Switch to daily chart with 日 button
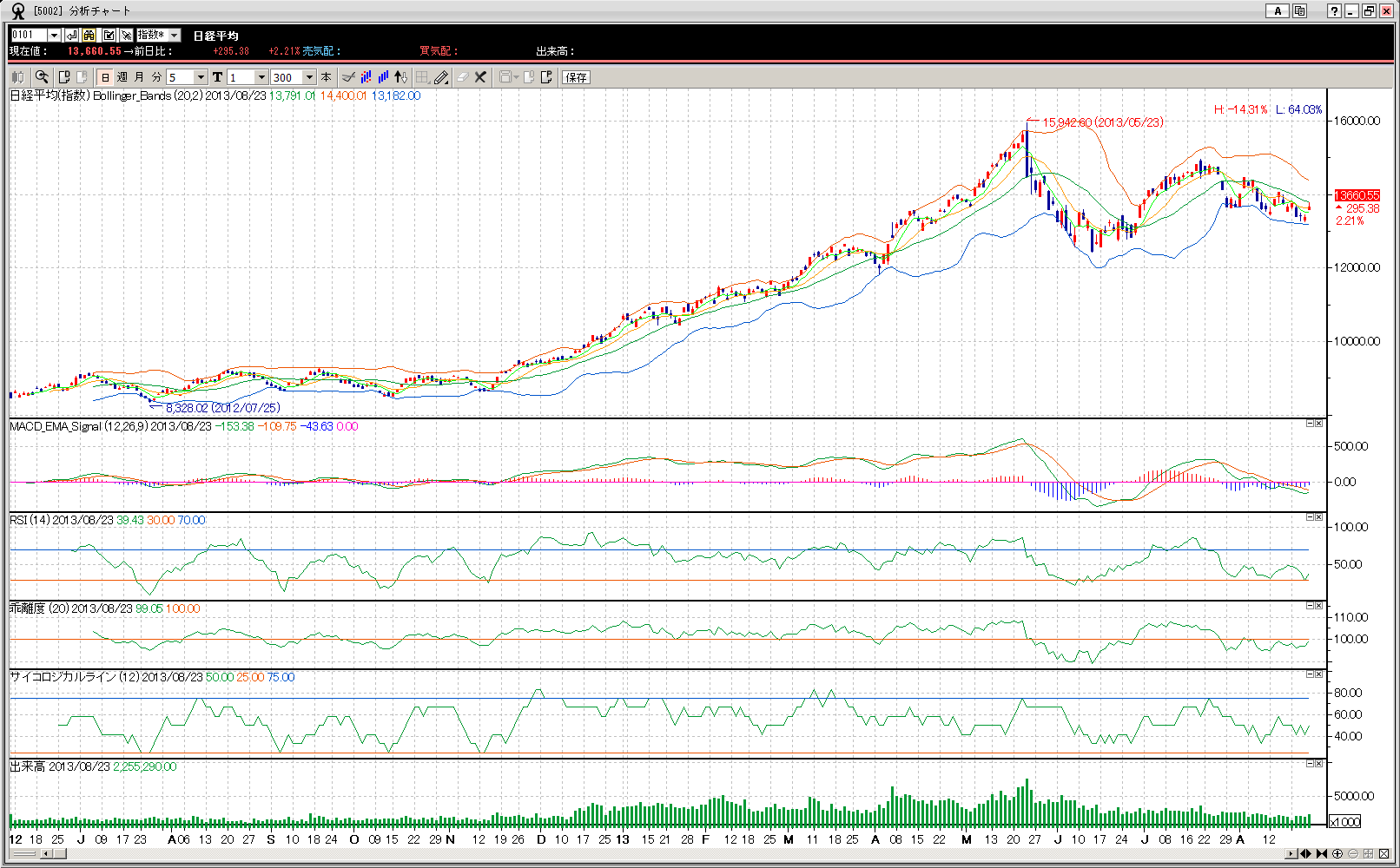This screenshot has height=868, width=1400. tap(105, 77)
